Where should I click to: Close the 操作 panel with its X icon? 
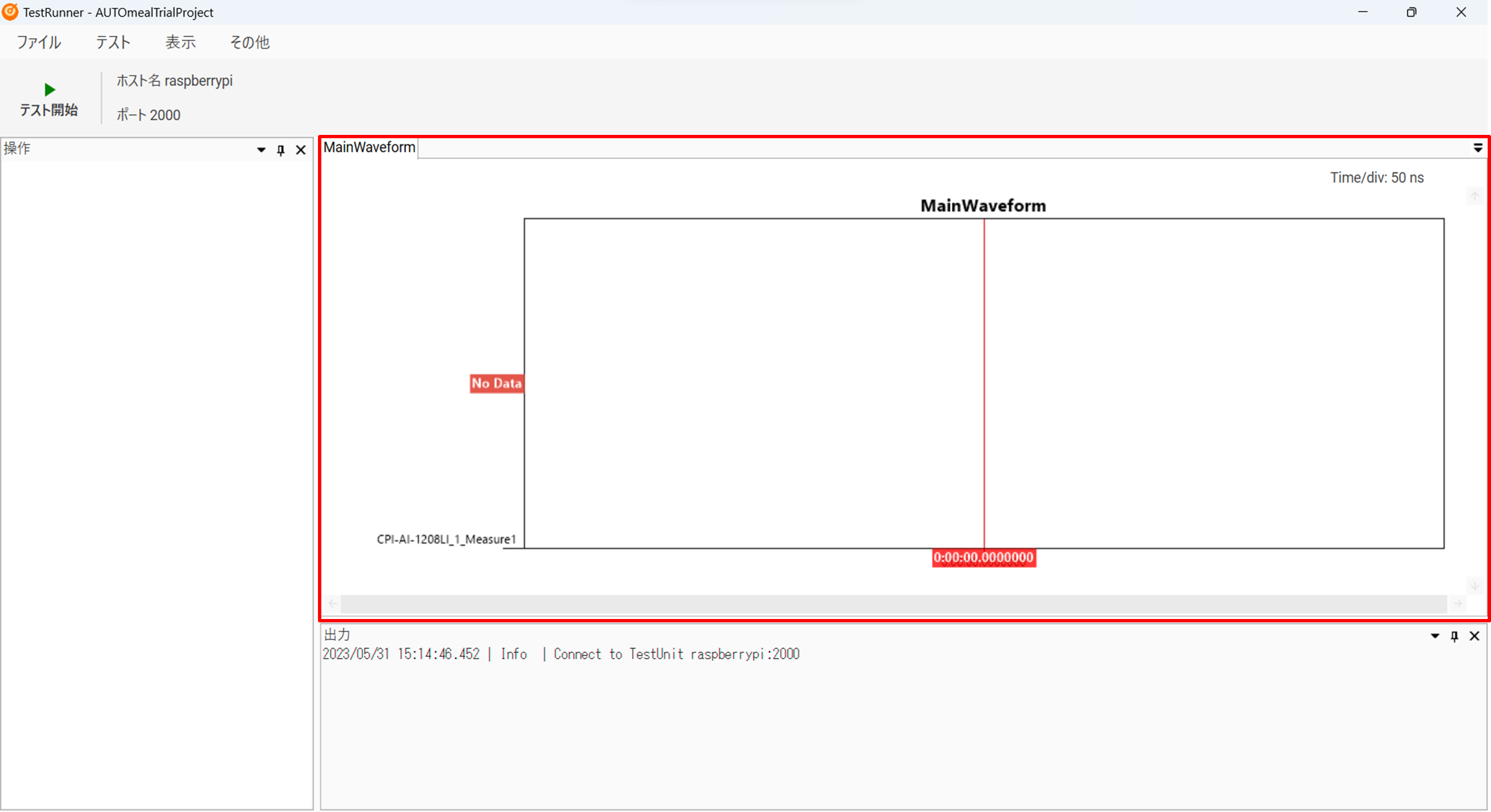(301, 150)
